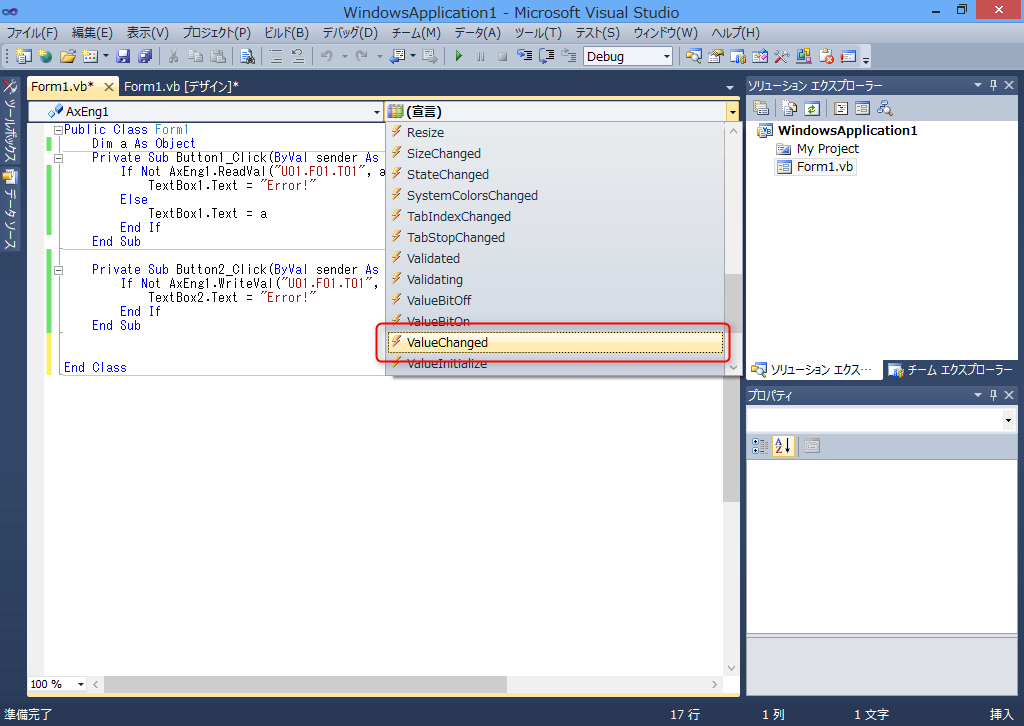
Task: Click the Properties icon in Solution Explorer toolbar
Action: pyautogui.click(x=761, y=108)
